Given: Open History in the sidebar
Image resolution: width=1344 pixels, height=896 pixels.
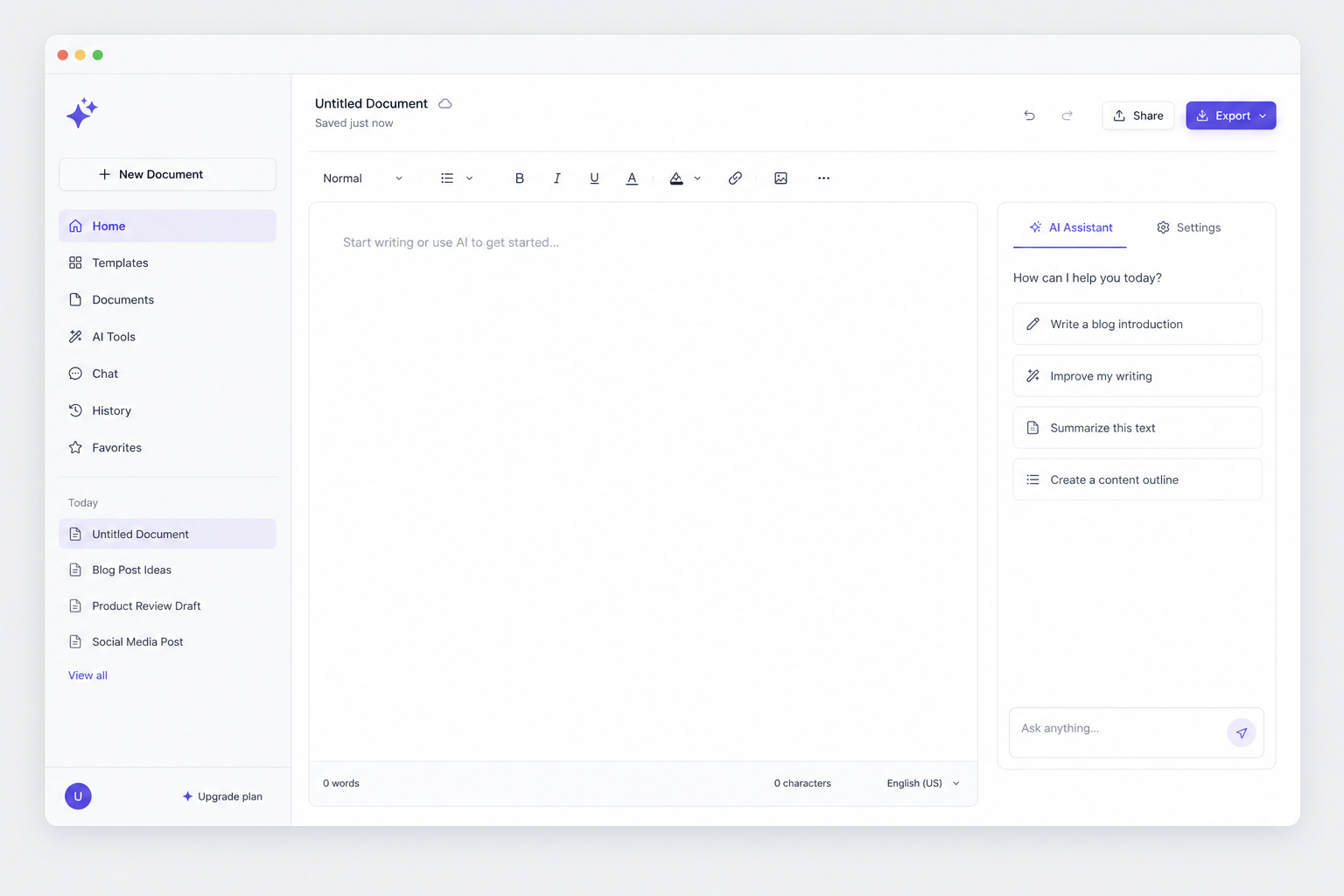Looking at the screenshot, I should (167, 410).
